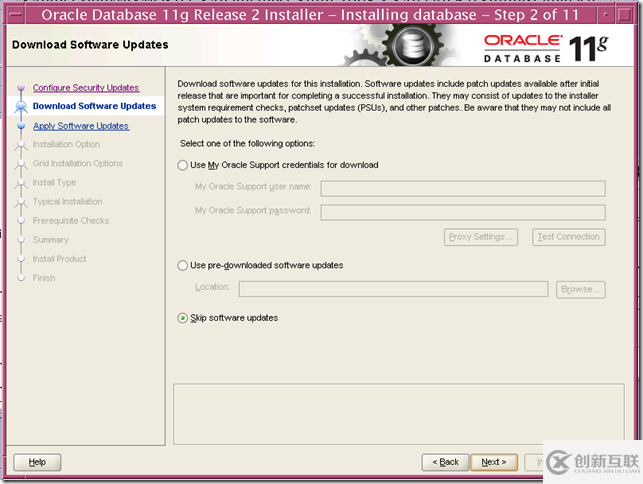Click the Location input field
Screen dimensions: 643x484
point(393,289)
